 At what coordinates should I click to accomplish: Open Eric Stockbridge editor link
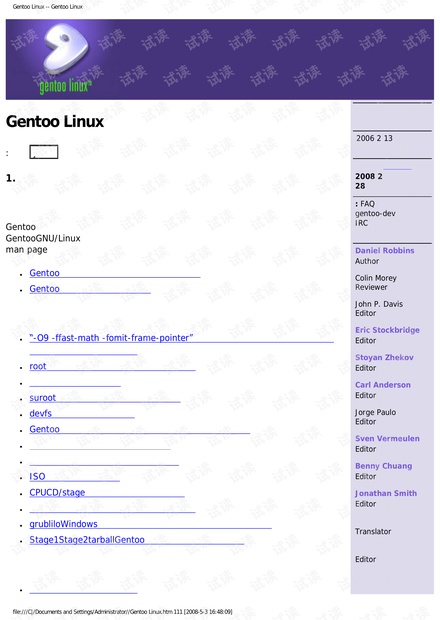(387, 330)
